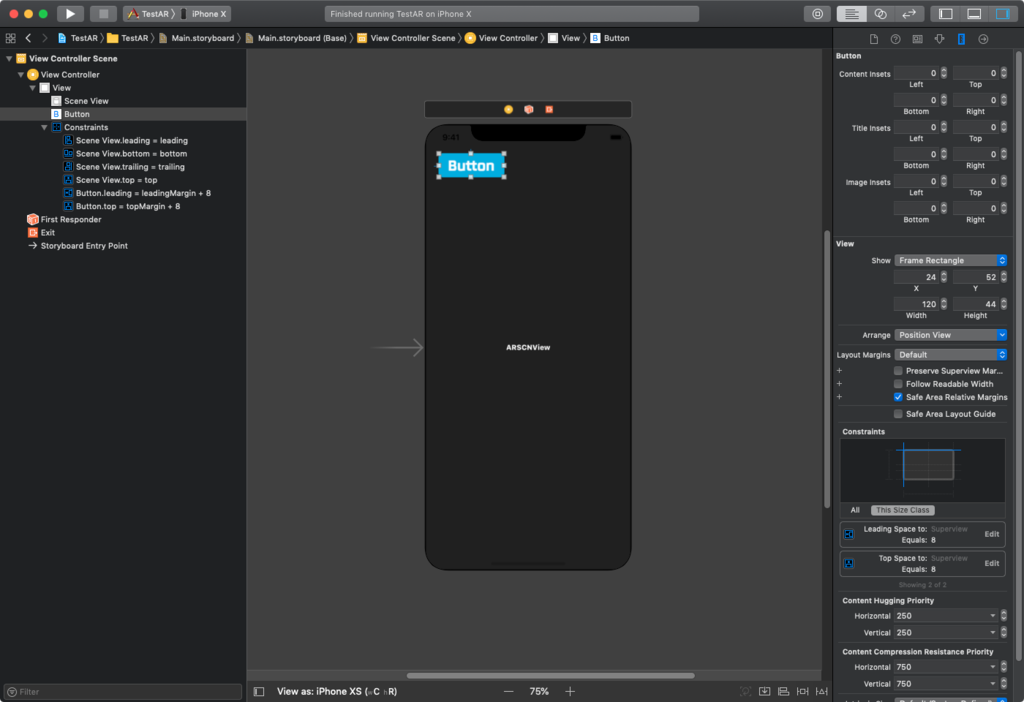Zoom in the canvas with plus button
The width and height of the screenshot is (1024, 702).
(x=569, y=691)
